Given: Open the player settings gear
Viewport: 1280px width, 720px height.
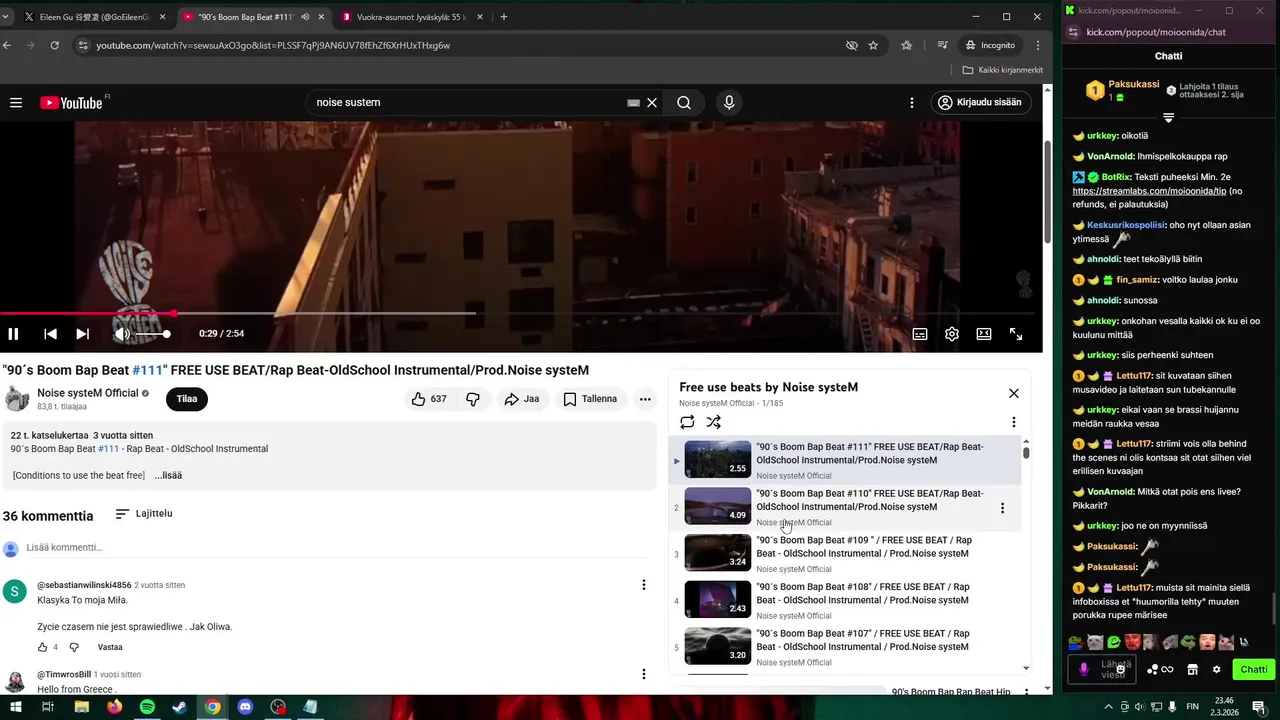Looking at the screenshot, I should coord(952,334).
